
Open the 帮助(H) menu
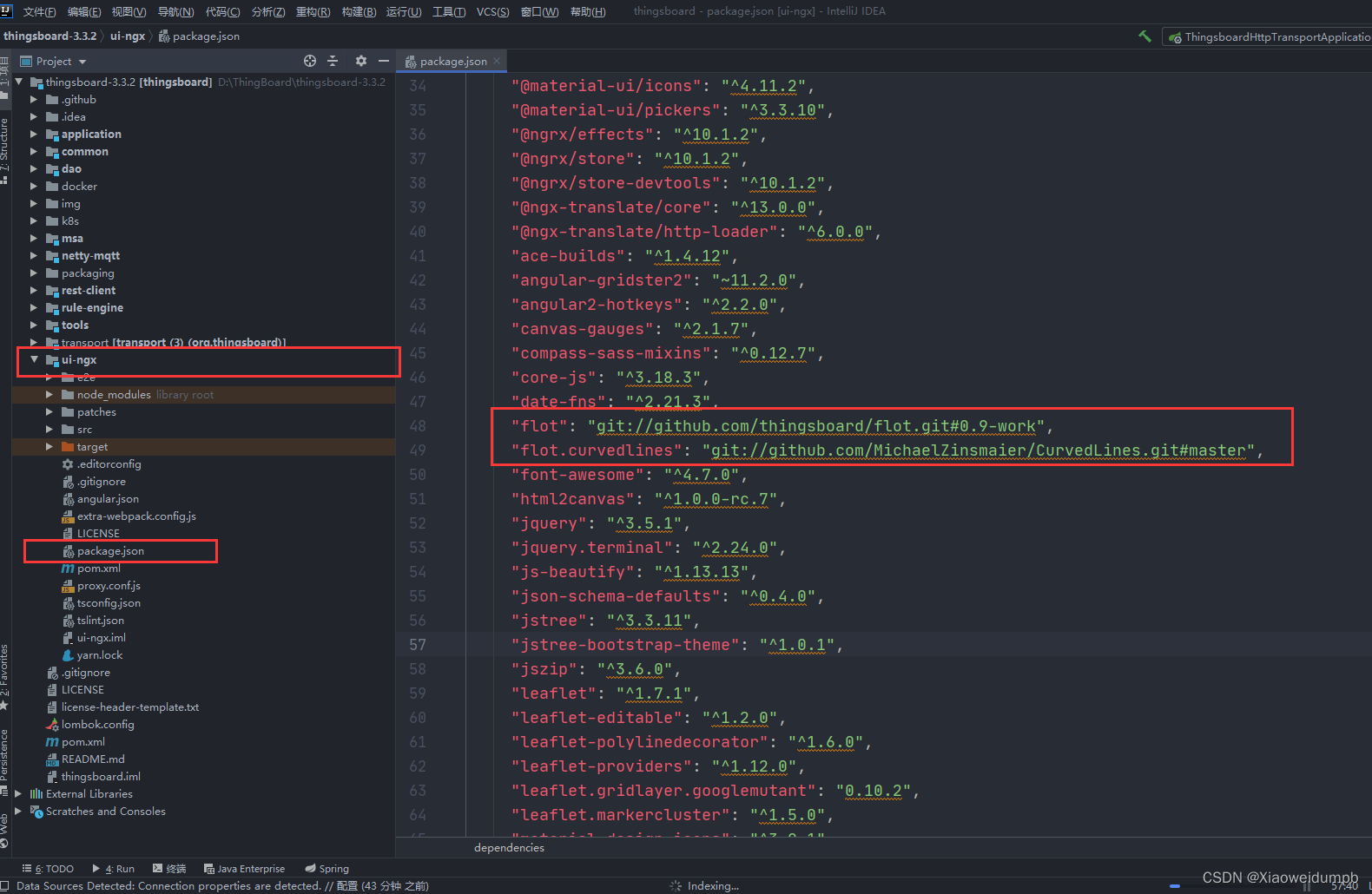[x=588, y=11]
